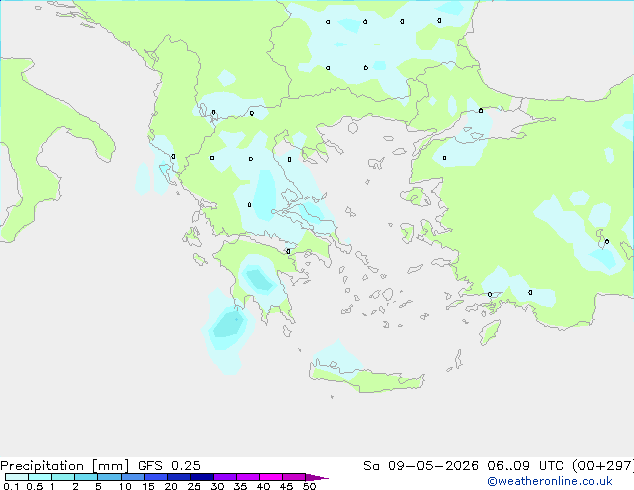This screenshot has width=634, height=490.
Task: Click the heaviest rain patch southwest of Peloponnese
Action: pyautogui.click(x=228, y=323)
